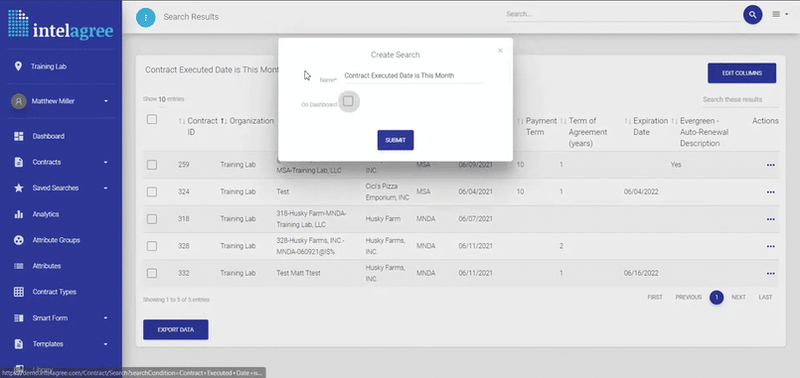Screen dimensions: 800x378
Task: Click the intelagree logo
Action: click(x=61, y=24)
